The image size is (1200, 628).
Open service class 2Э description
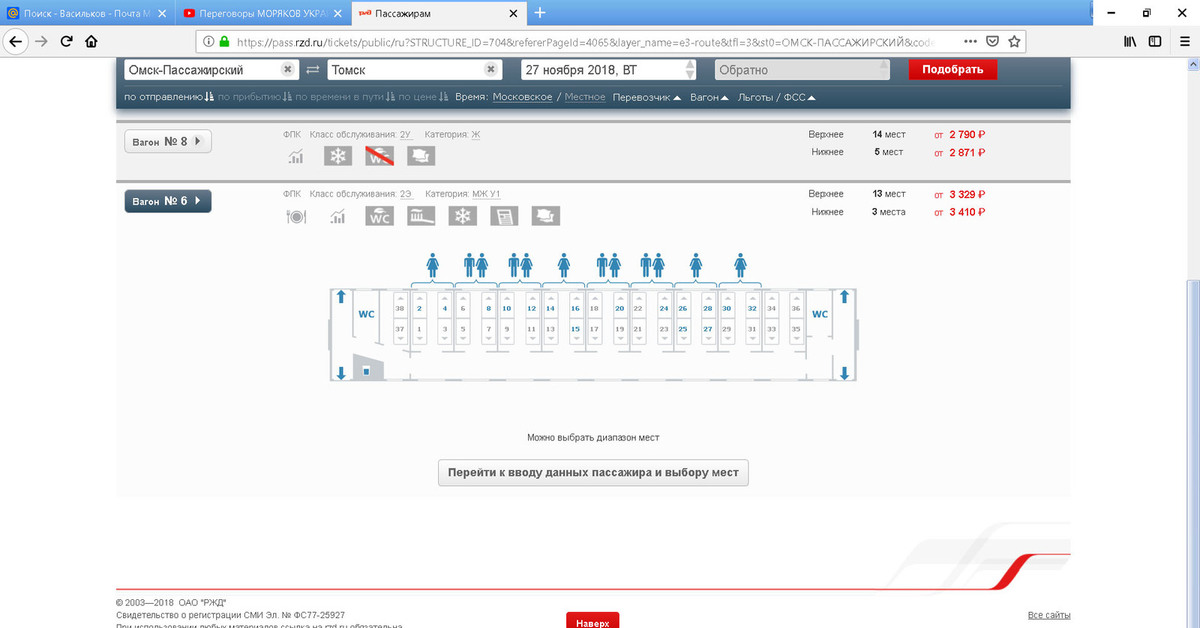coord(405,194)
